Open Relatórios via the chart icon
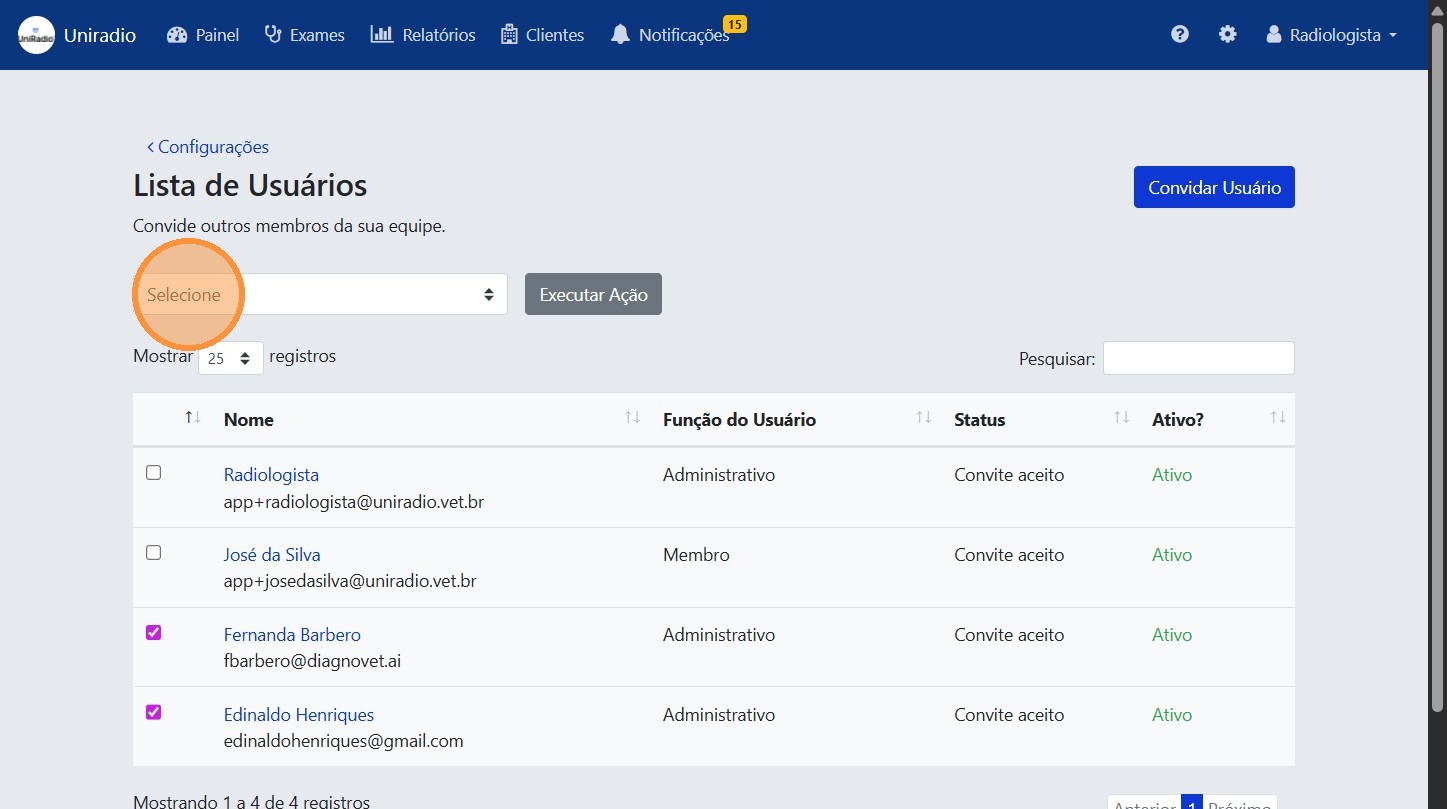This screenshot has height=809, width=1447. [x=380, y=34]
